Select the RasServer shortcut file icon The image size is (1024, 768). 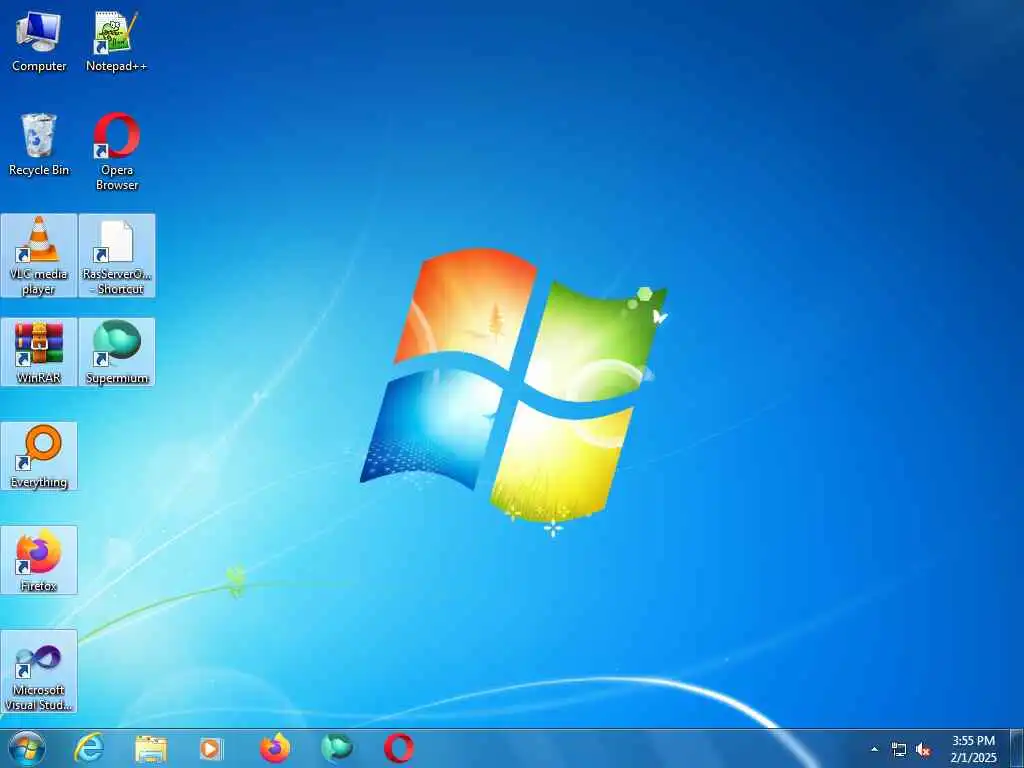click(117, 255)
